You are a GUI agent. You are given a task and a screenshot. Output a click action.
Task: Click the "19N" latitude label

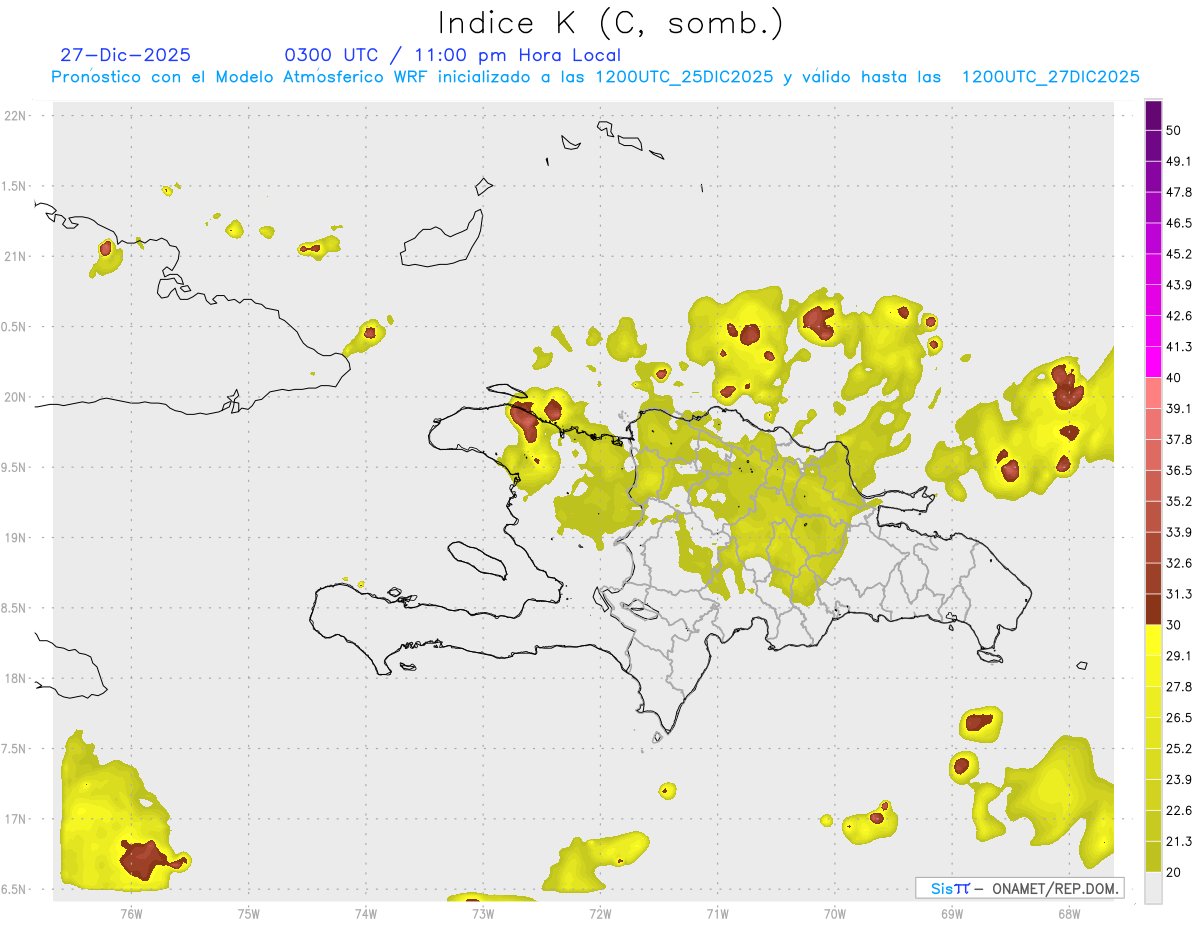[x=16, y=538]
